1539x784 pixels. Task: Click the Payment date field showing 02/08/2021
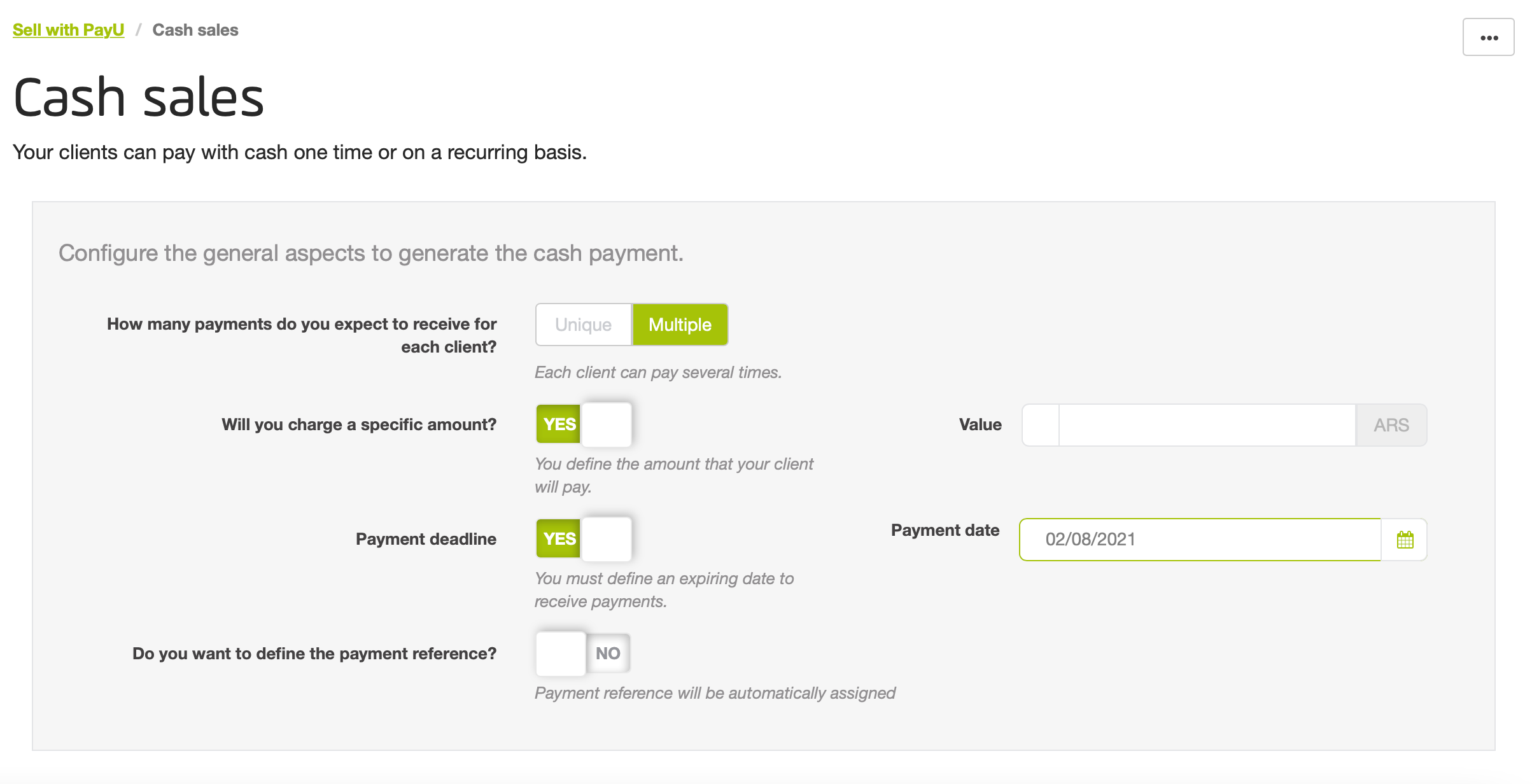[1200, 540]
